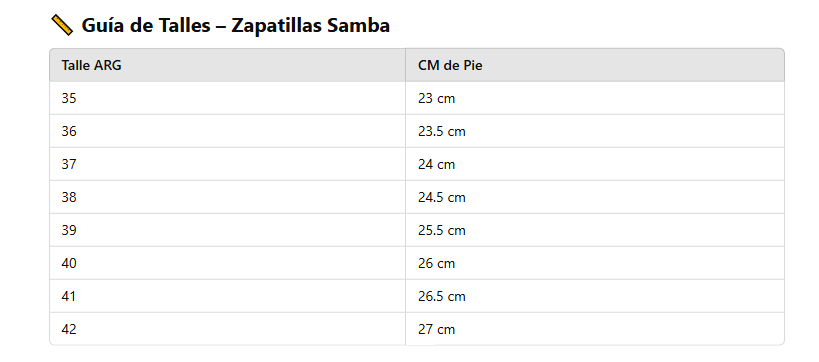Click the size 36 cell
Viewport: 819px width, 362px height.
(227, 131)
